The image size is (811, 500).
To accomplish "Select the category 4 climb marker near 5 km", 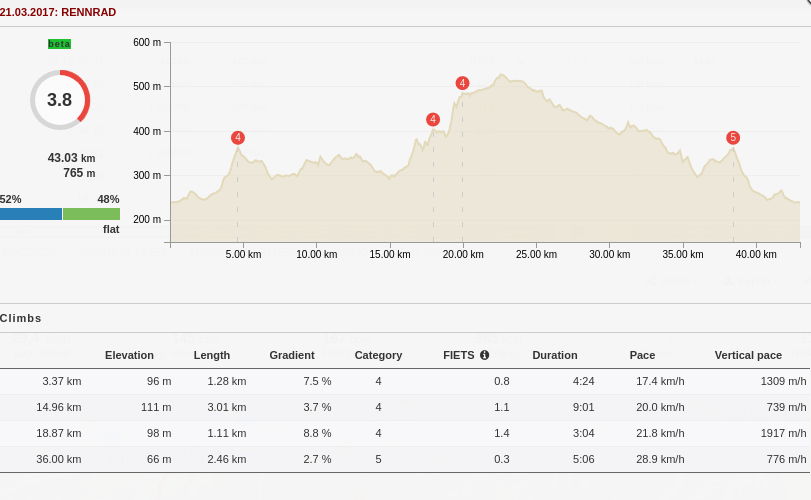I will [237, 137].
